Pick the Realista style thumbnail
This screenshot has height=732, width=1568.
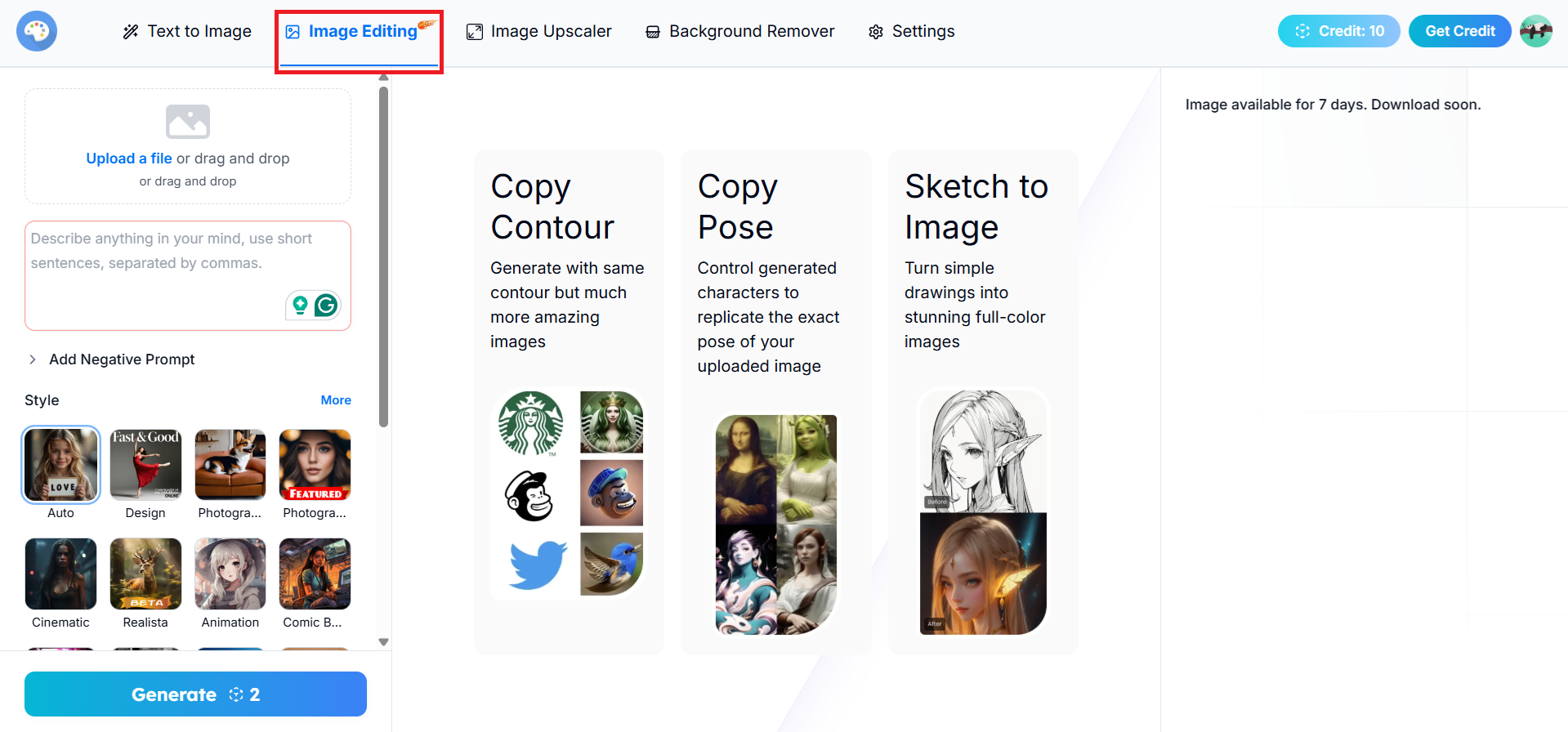point(145,574)
